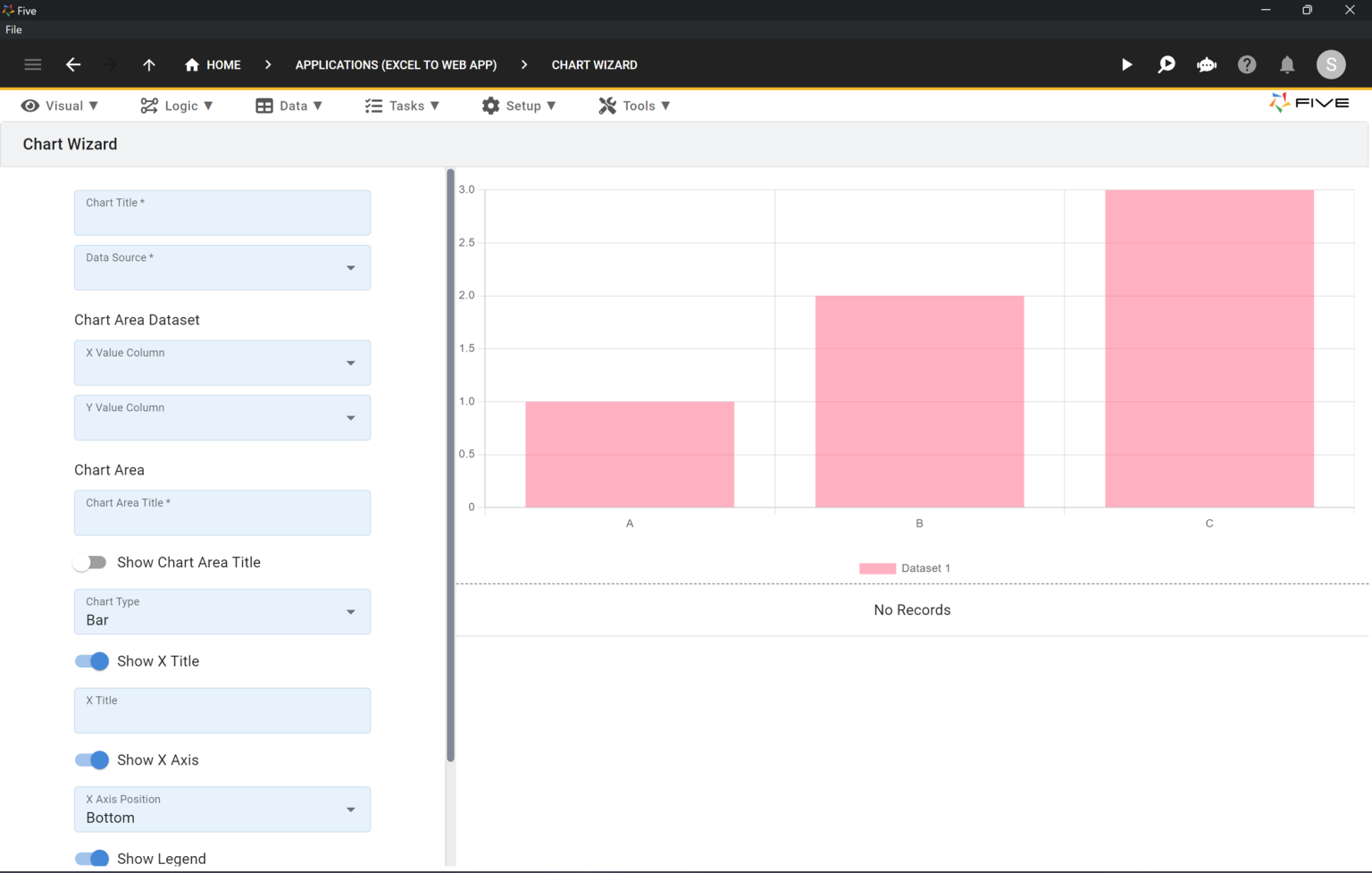Screen dimensions: 1372x873
Task: Click APPLICATIONS (EXCEL TO WEB APP) breadcrumb
Action: pyautogui.click(x=396, y=64)
